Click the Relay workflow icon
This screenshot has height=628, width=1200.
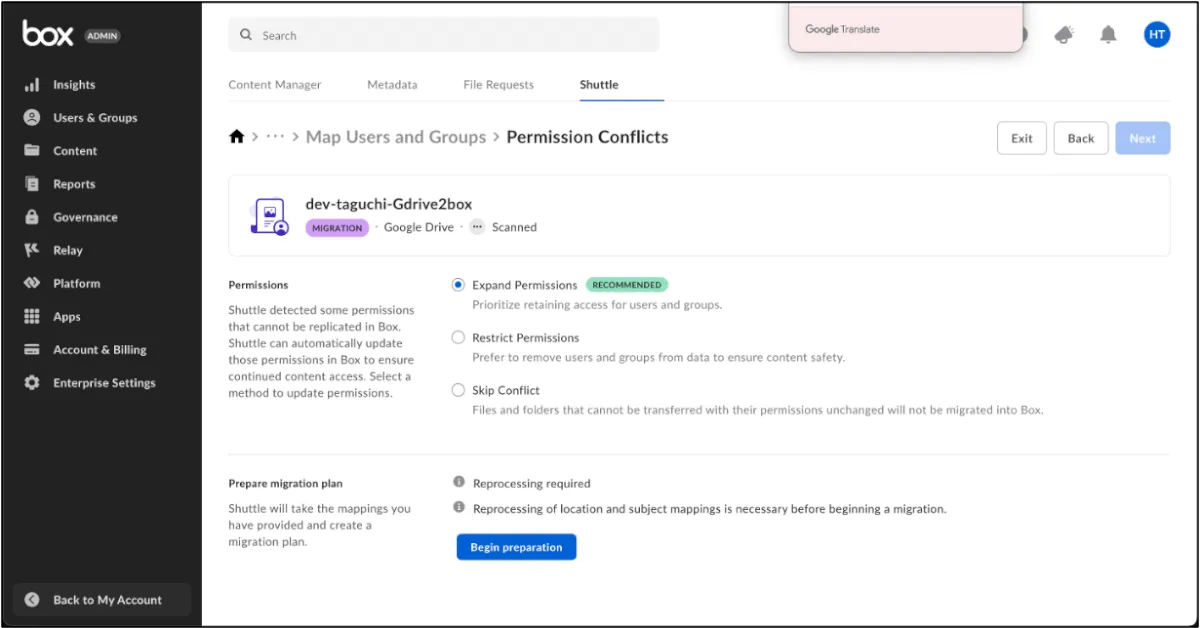tap(32, 250)
